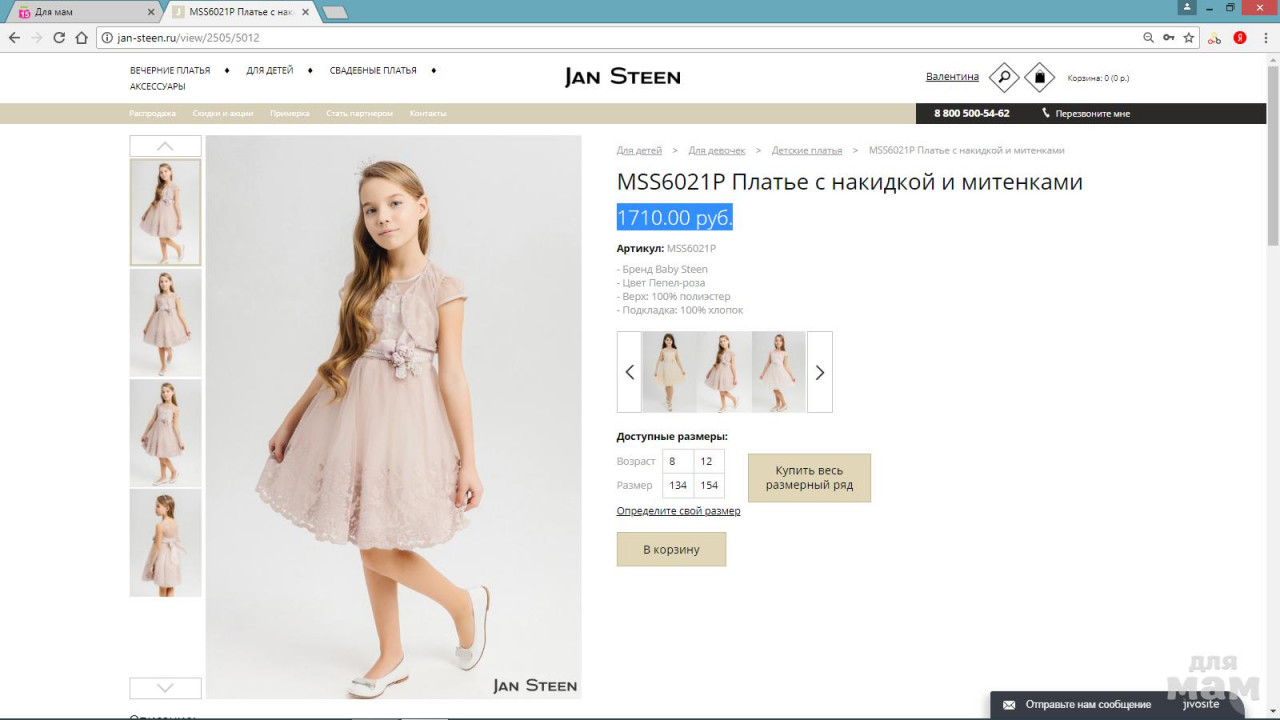Click the zoom magnifier icon in address bar
1280x720 pixels.
coord(1148,38)
